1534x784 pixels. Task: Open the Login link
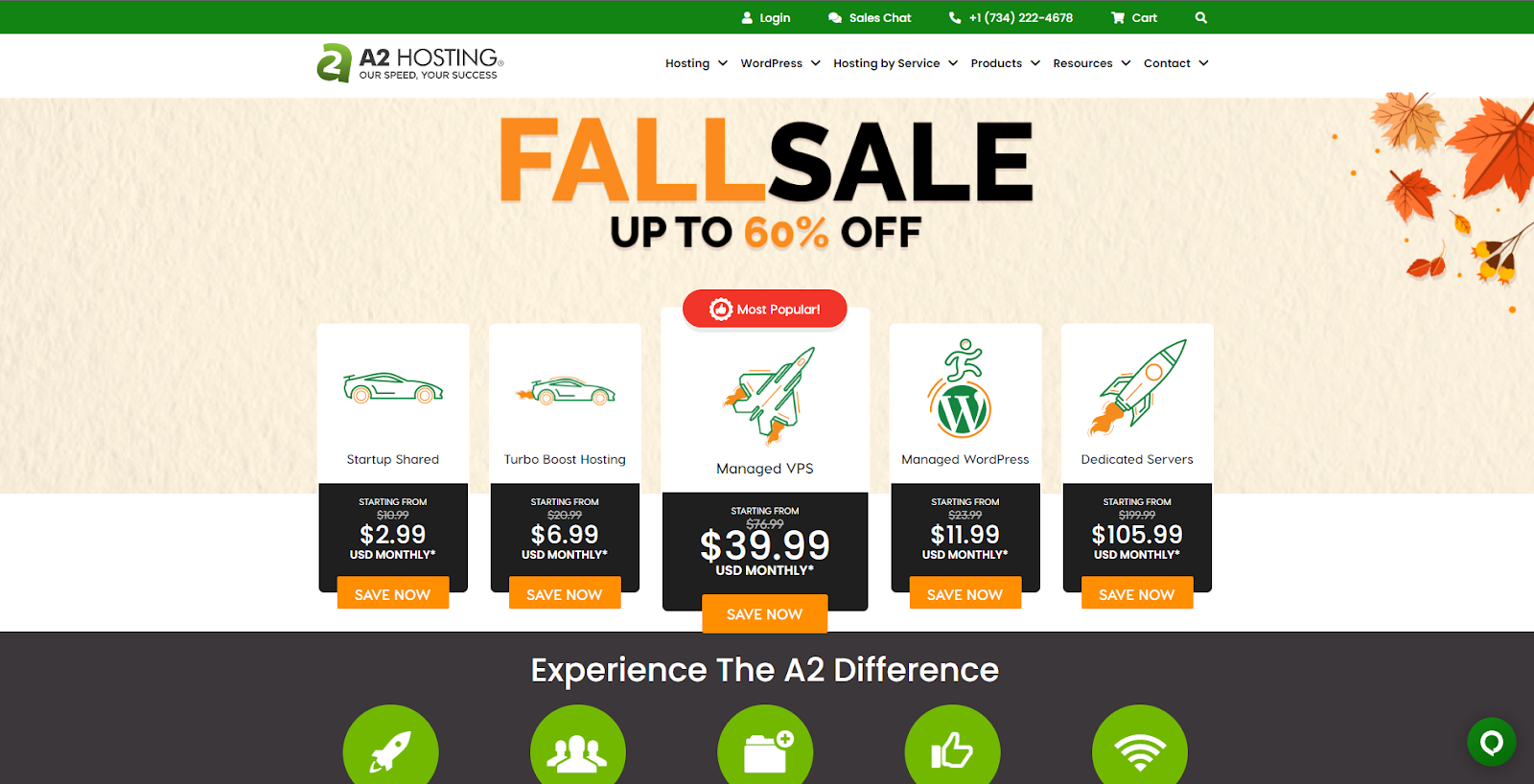[766, 17]
